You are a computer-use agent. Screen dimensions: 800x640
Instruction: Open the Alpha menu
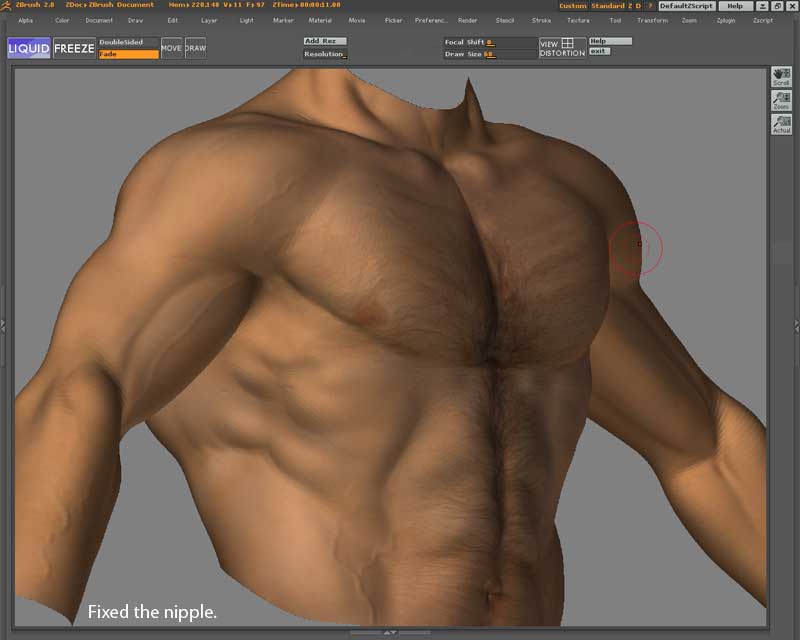tap(26, 20)
